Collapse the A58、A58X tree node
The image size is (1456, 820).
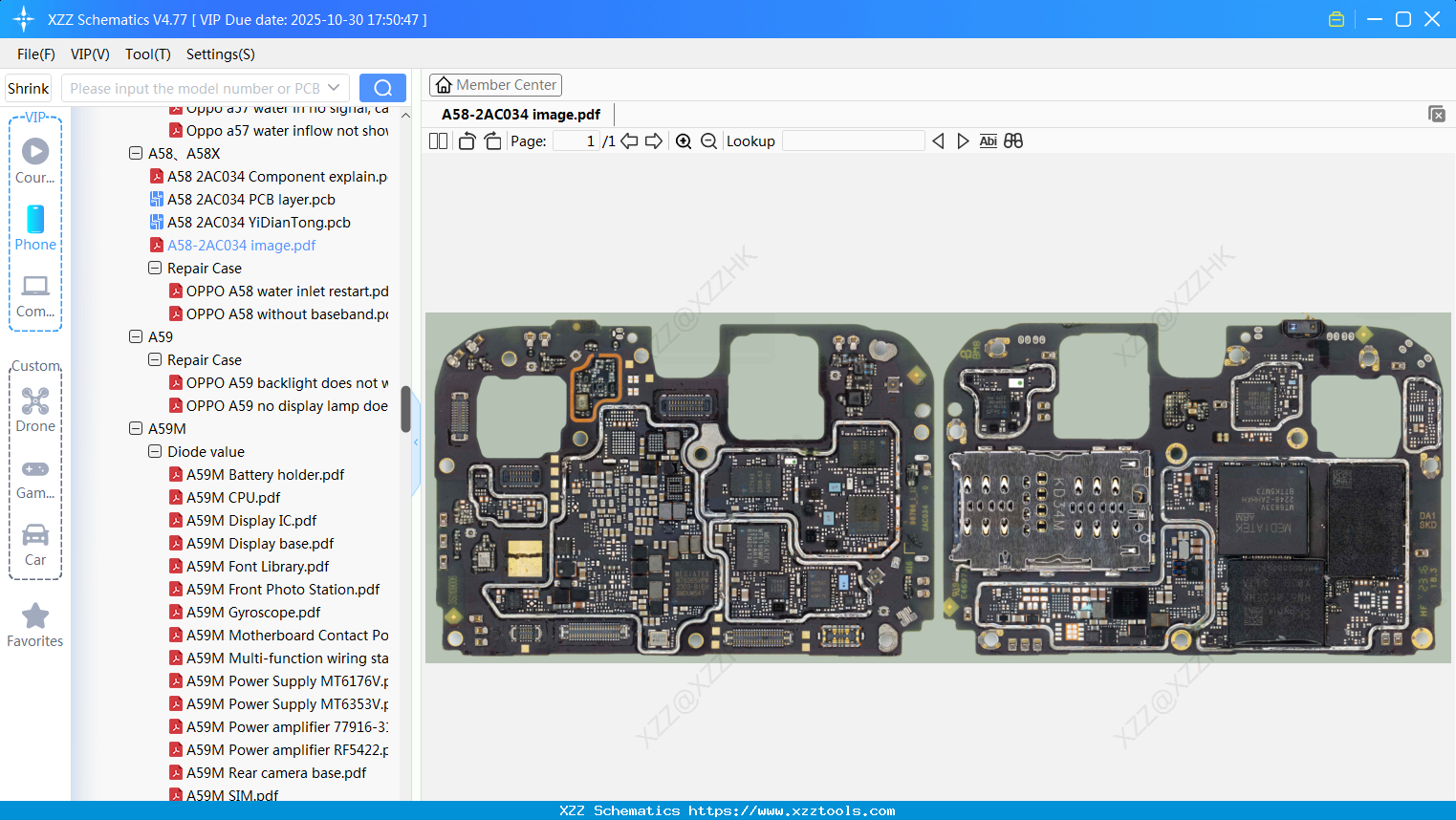click(x=136, y=153)
